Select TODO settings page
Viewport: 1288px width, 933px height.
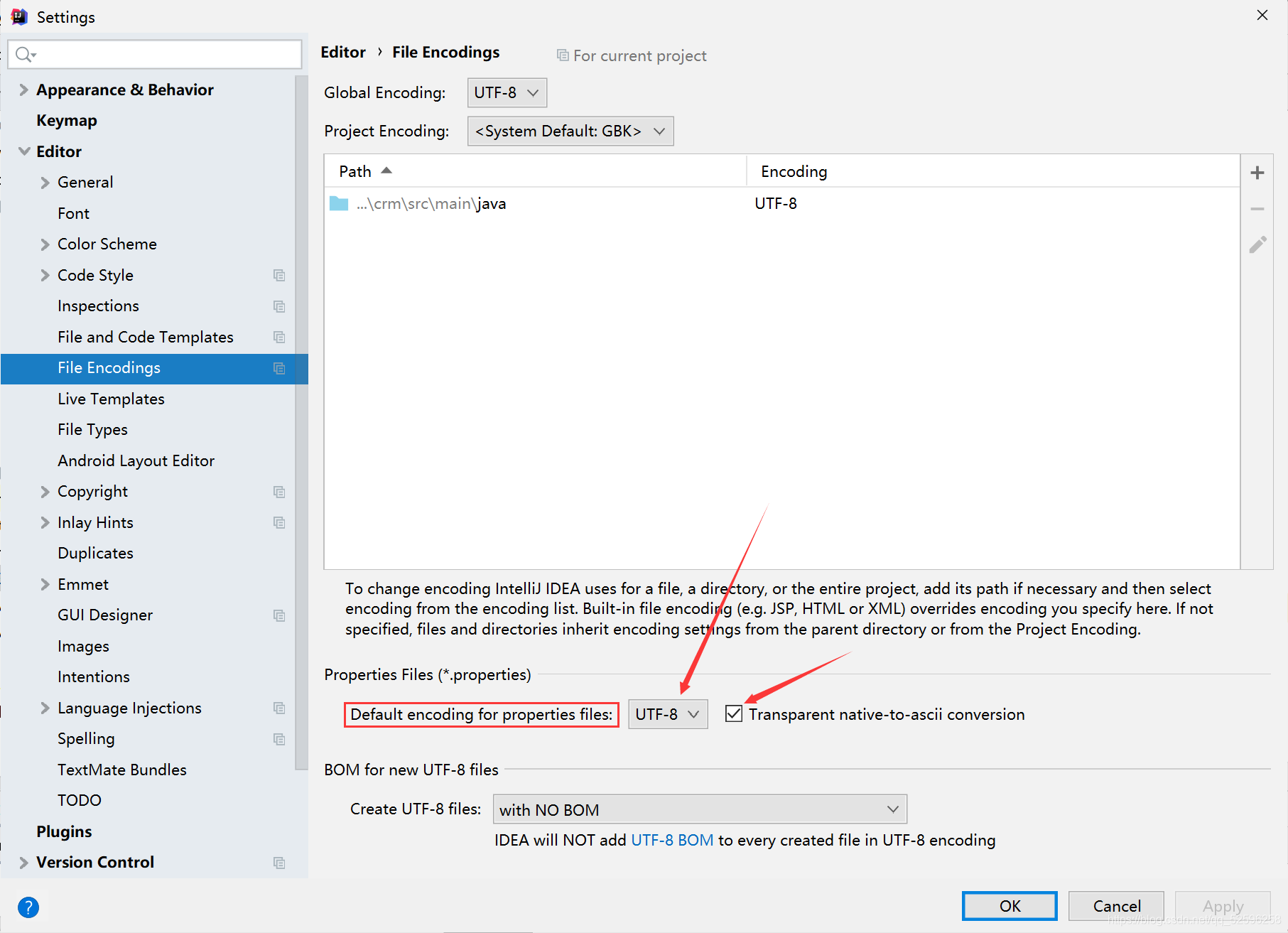80,801
